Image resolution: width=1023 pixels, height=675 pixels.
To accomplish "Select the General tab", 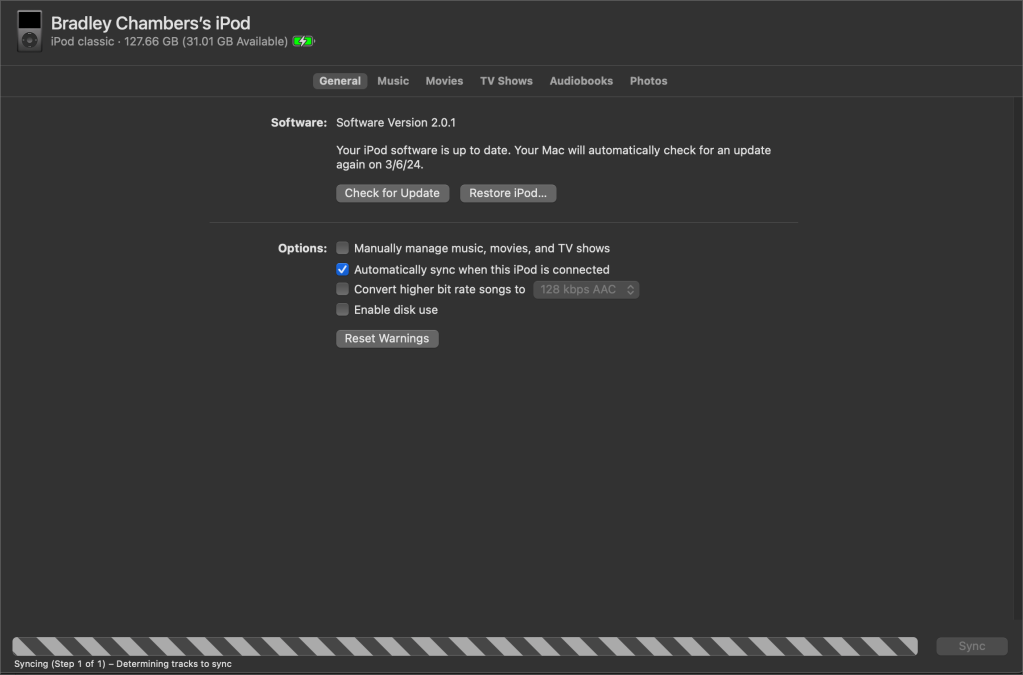I will (340, 81).
